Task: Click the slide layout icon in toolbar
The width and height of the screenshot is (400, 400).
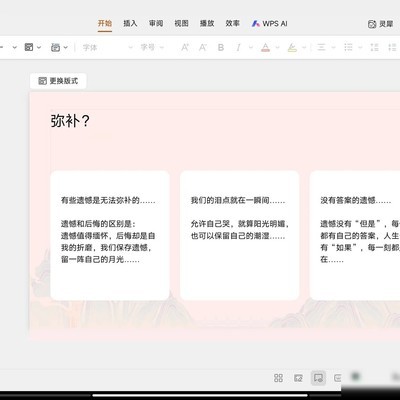Action: click(29, 47)
